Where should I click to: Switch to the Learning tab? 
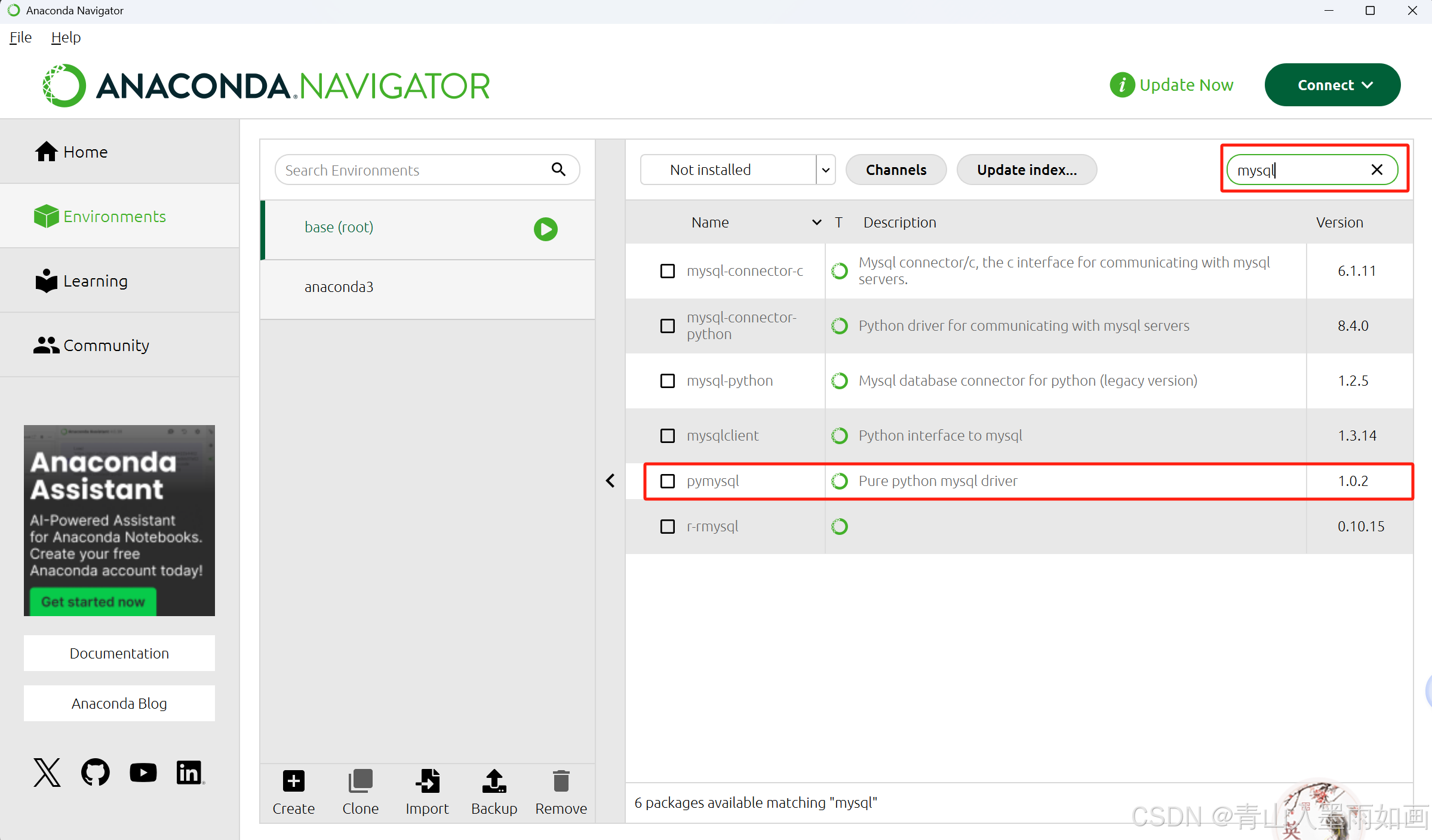(96, 281)
